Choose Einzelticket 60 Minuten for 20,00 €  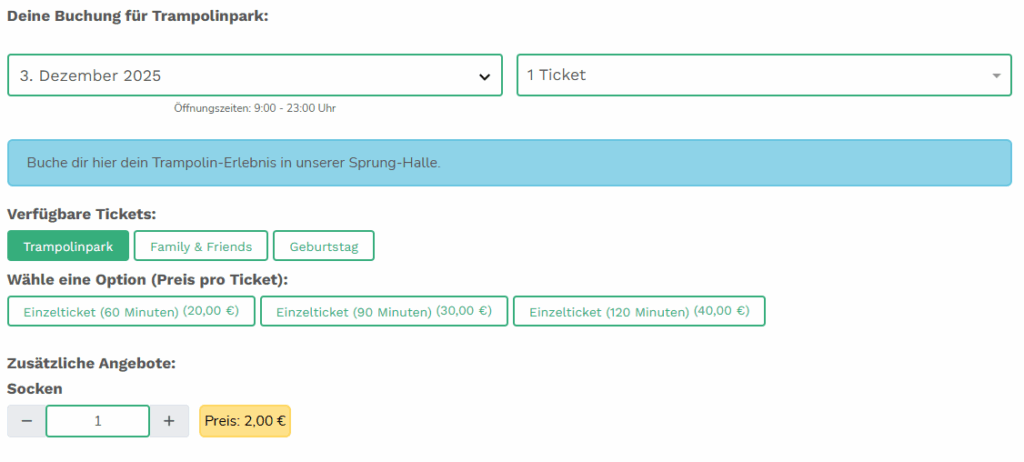click(131, 311)
